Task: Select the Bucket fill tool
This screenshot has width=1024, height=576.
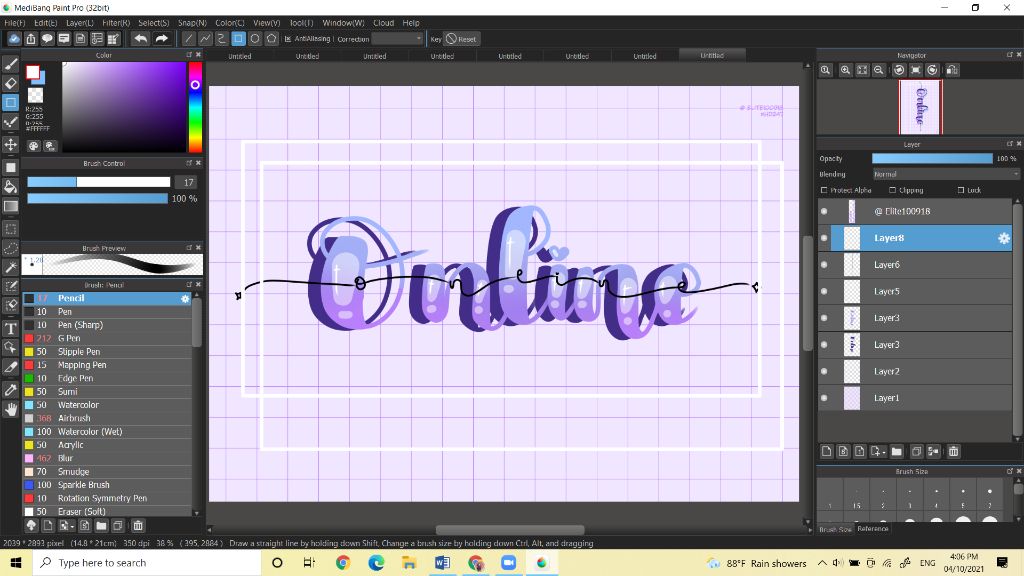Action: [x=10, y=187]
